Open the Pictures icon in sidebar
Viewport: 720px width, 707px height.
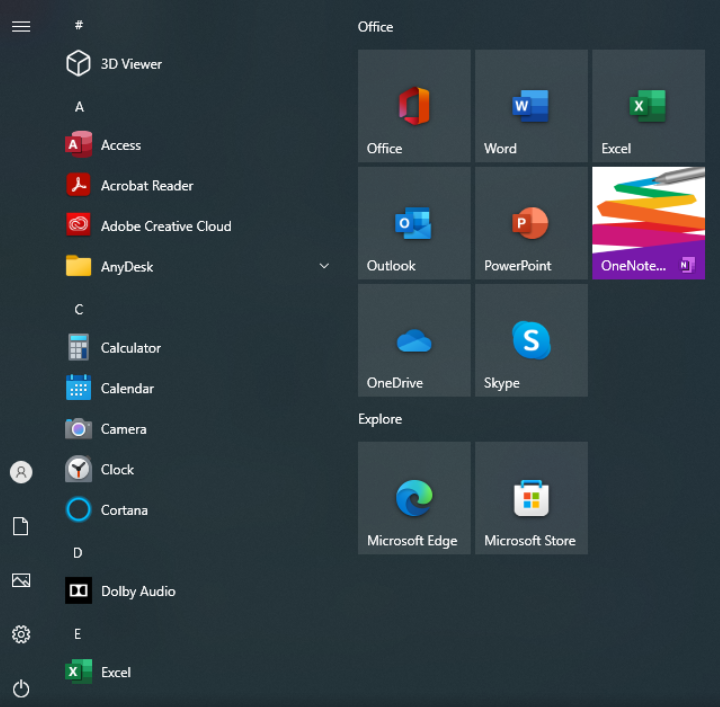tap(21, 580)
